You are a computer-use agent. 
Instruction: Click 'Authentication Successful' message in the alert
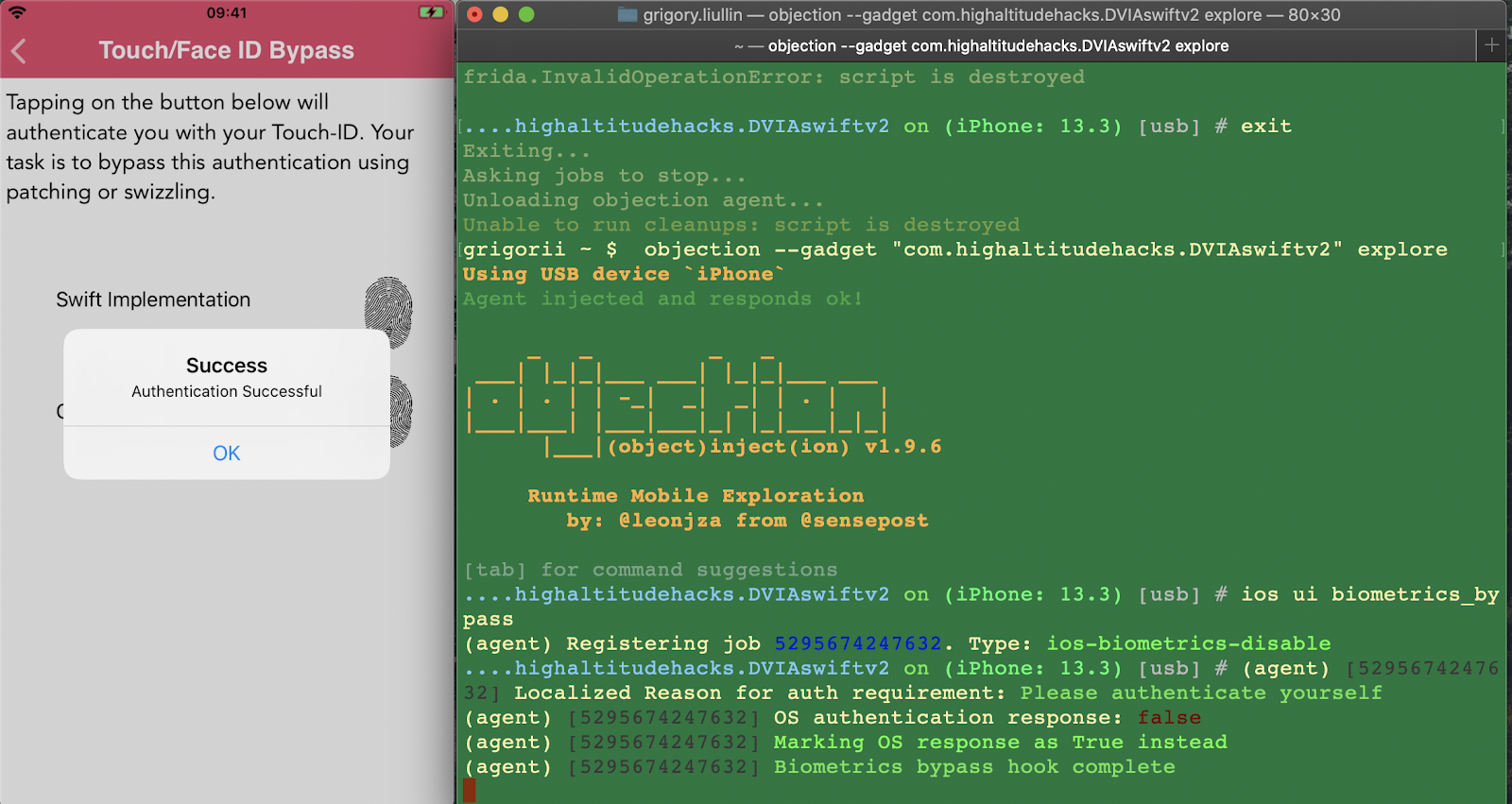227,391
